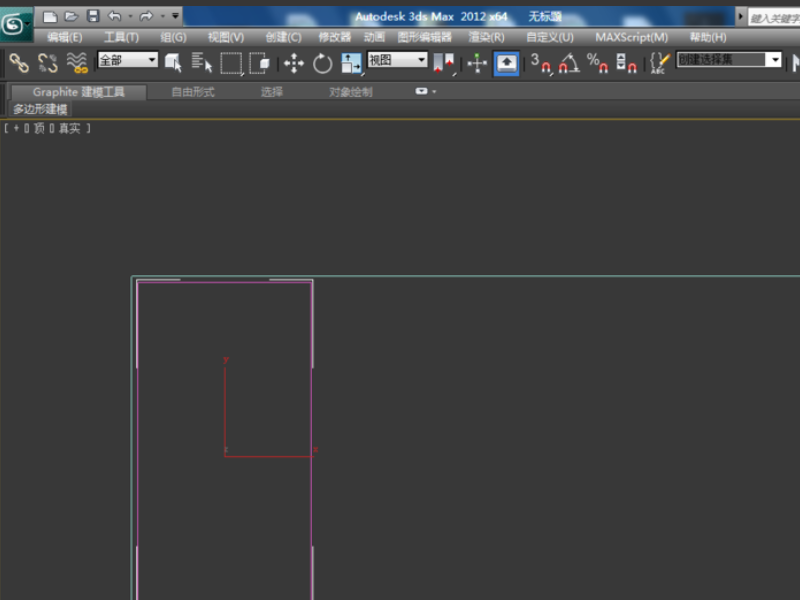This screenshot has height=600, width=800.
Task: Open the 修改器 menu
Action: [x=335, y=37]
